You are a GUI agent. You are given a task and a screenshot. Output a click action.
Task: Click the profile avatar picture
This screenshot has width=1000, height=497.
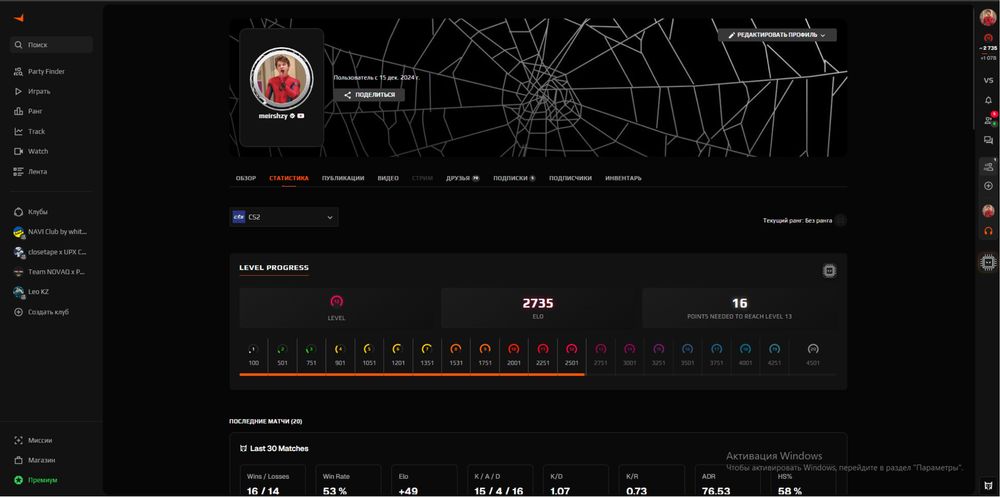pos(281,78)
